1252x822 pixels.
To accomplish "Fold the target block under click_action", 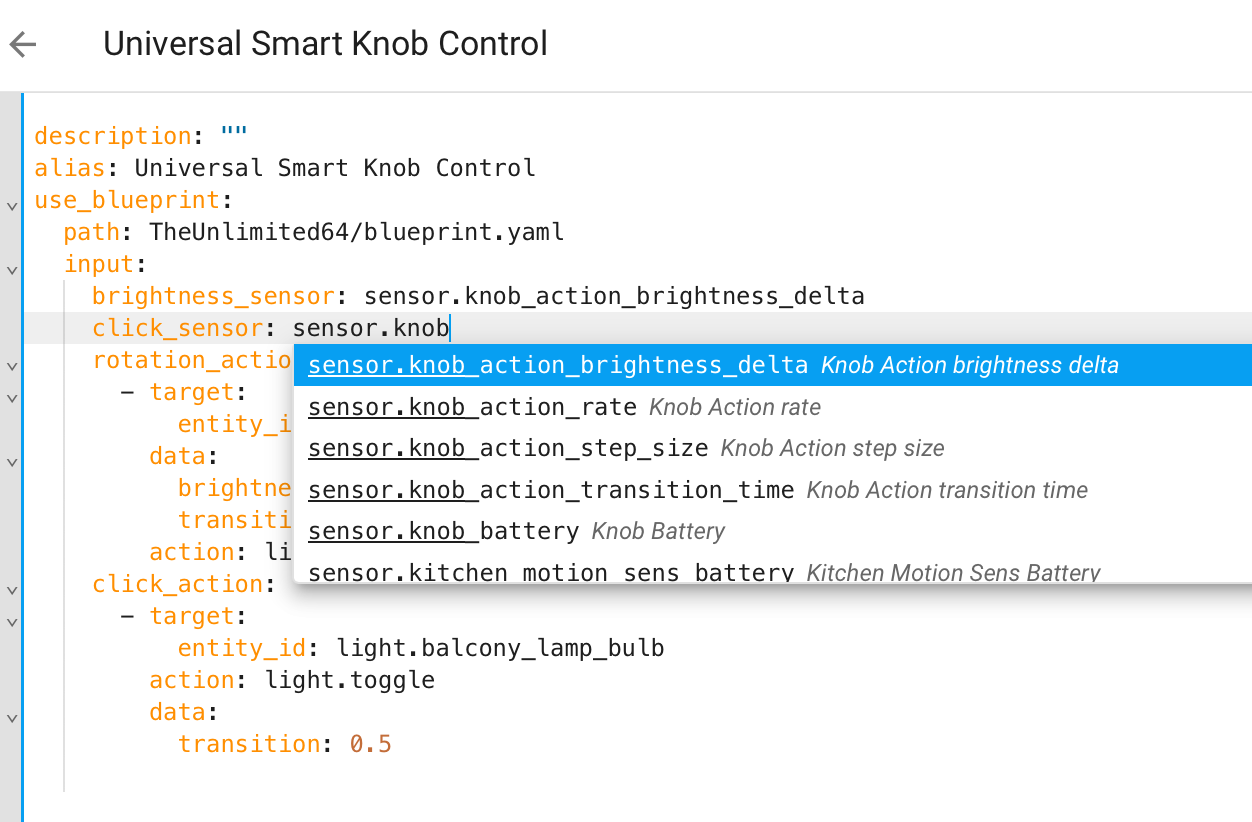I will [12, 622].
